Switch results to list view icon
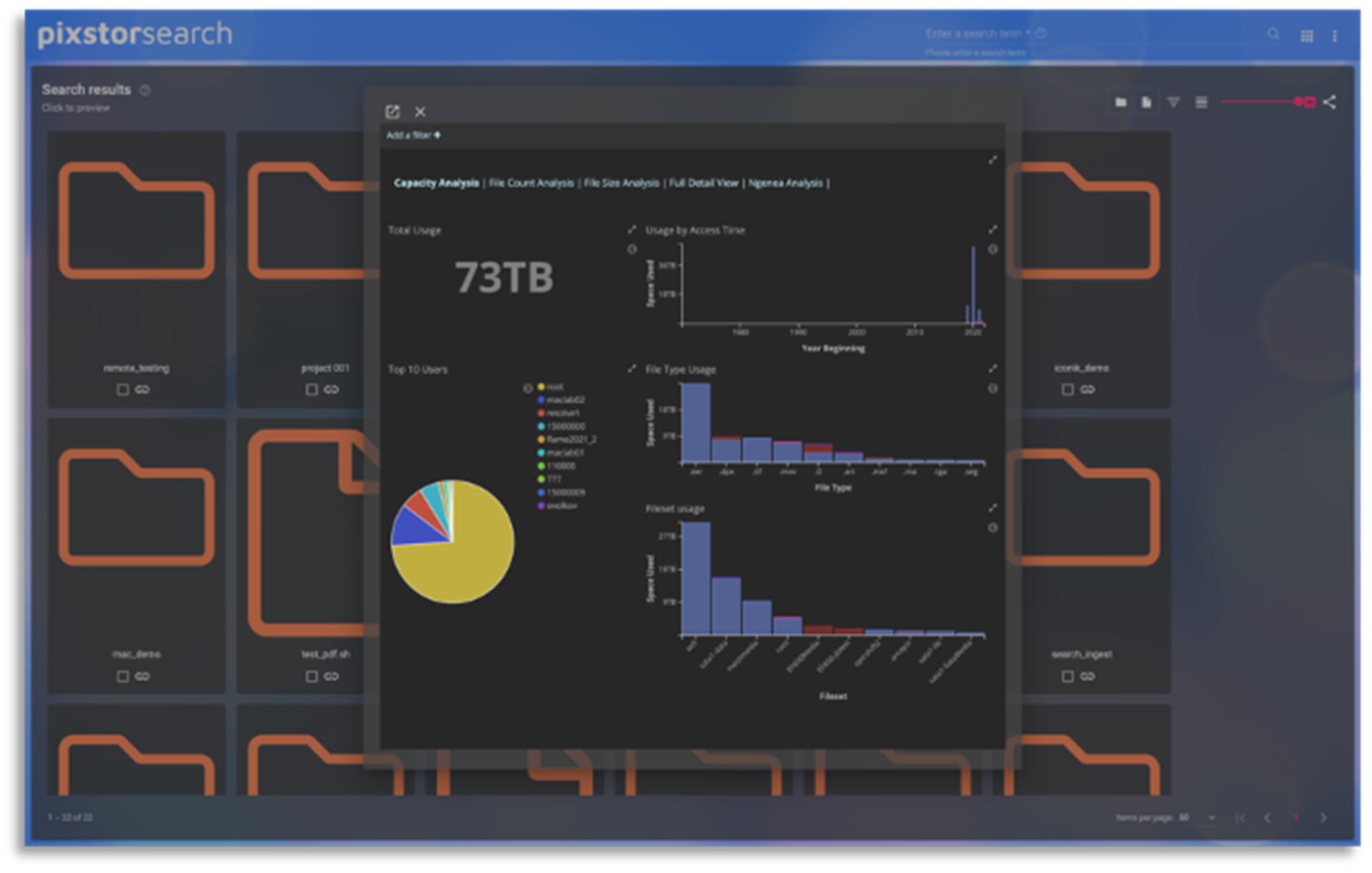Image resolution: width=1372 pixels, height=873 pixels. coord(1201,102)
